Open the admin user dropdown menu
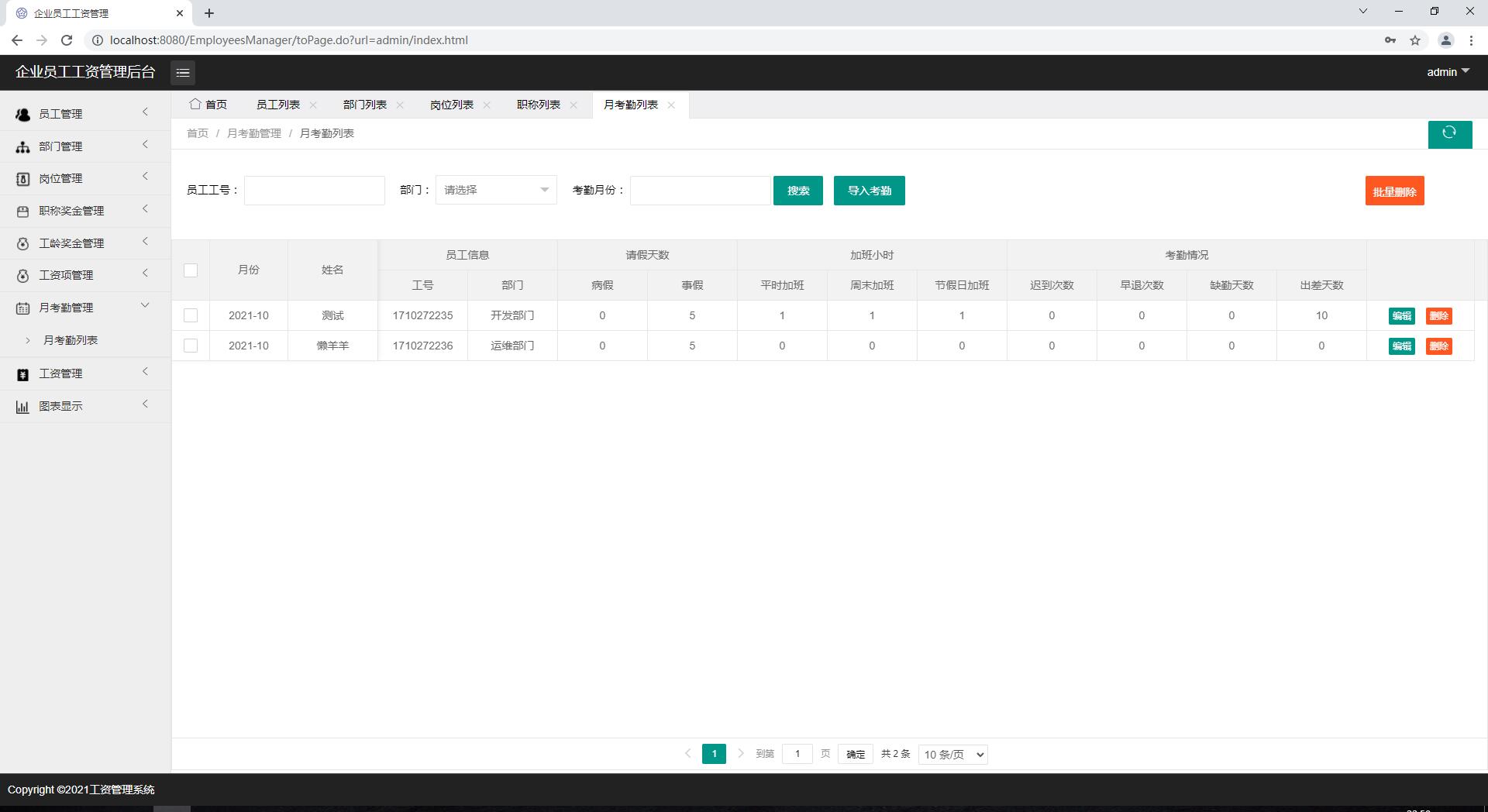The height and width of the screenshot is (812, 1488). [1448, 72]
